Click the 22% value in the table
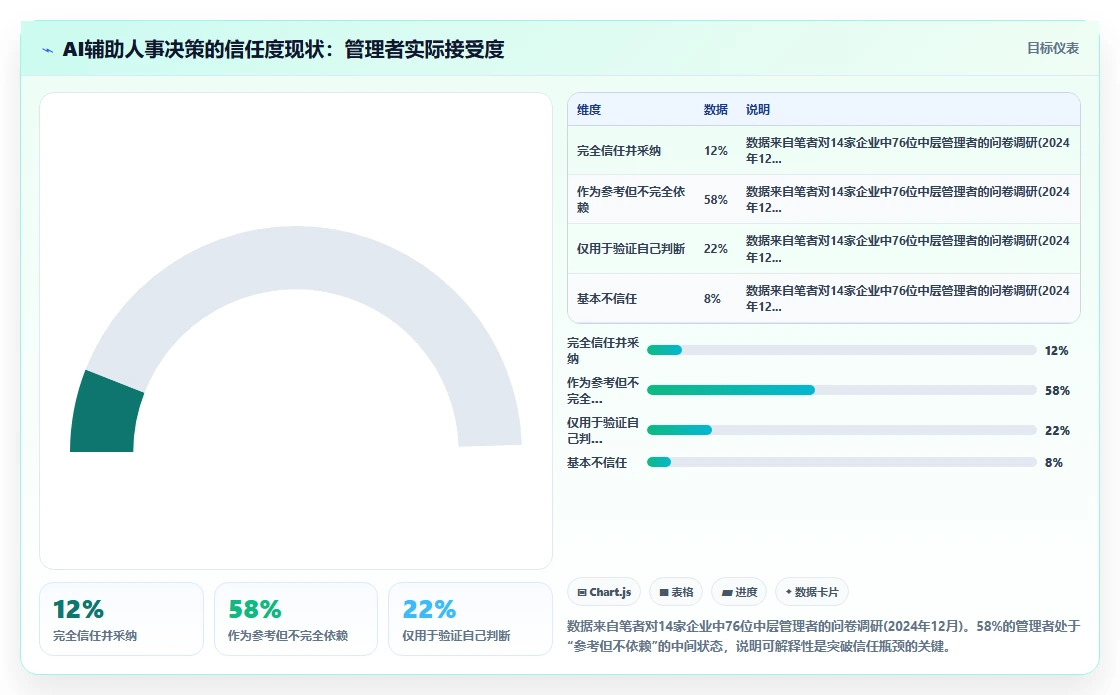The image size is (1120, 695). click(715, 249)
